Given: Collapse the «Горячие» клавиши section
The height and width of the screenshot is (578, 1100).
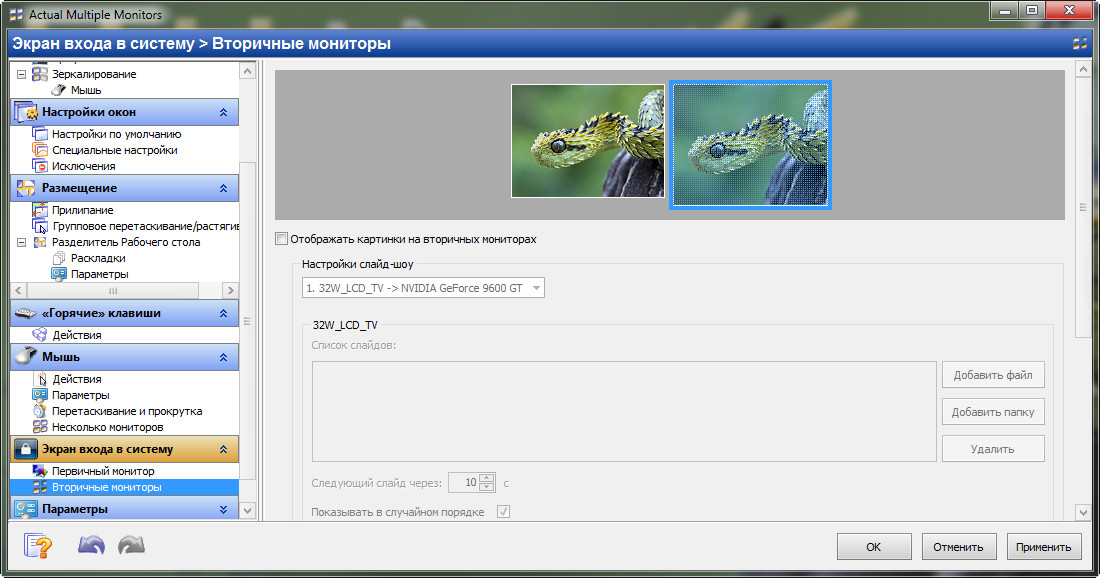Looking at the screenshot, I should coord(223,313).
